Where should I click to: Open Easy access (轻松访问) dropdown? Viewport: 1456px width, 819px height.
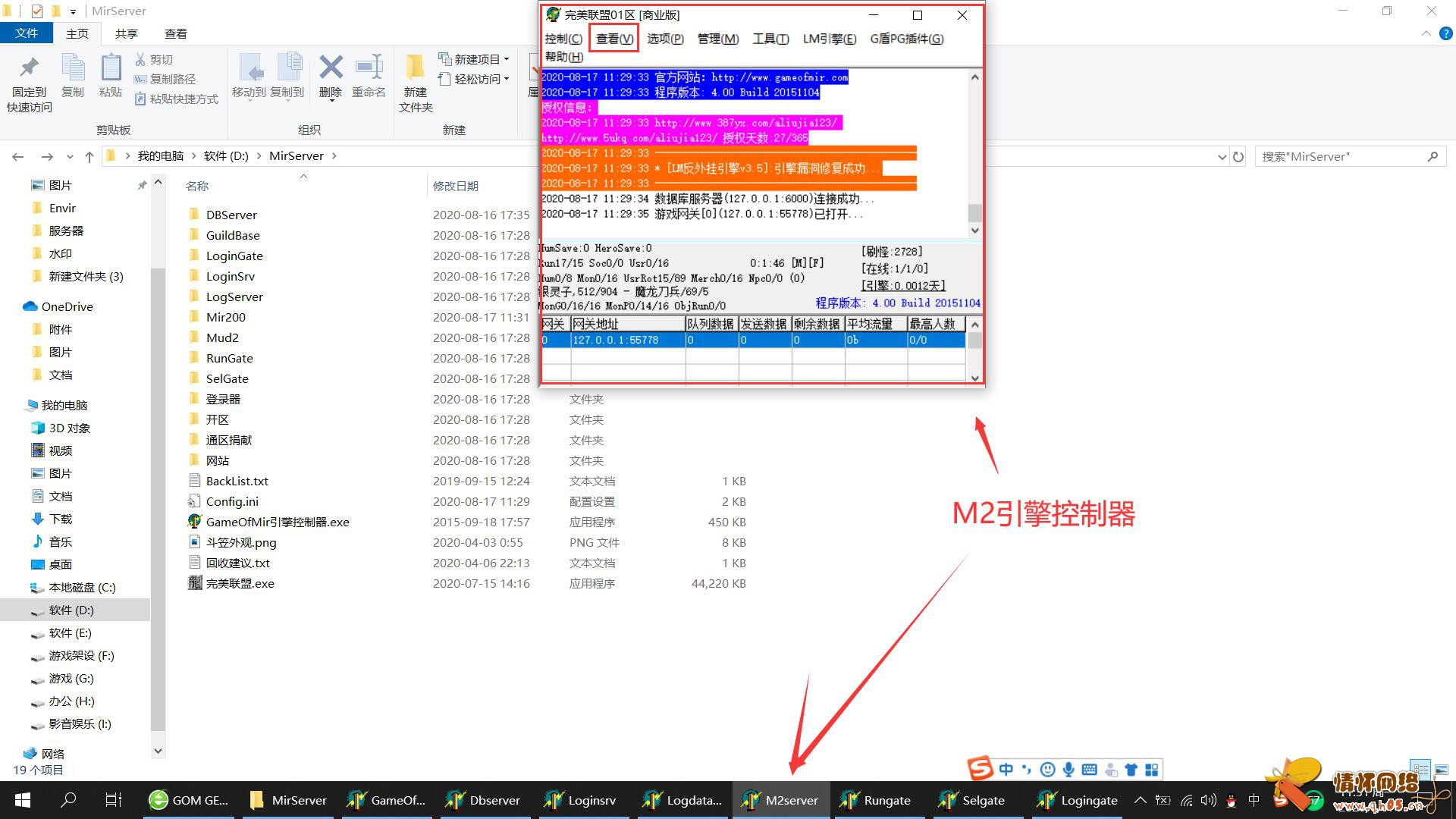click(x=473, y=79)
